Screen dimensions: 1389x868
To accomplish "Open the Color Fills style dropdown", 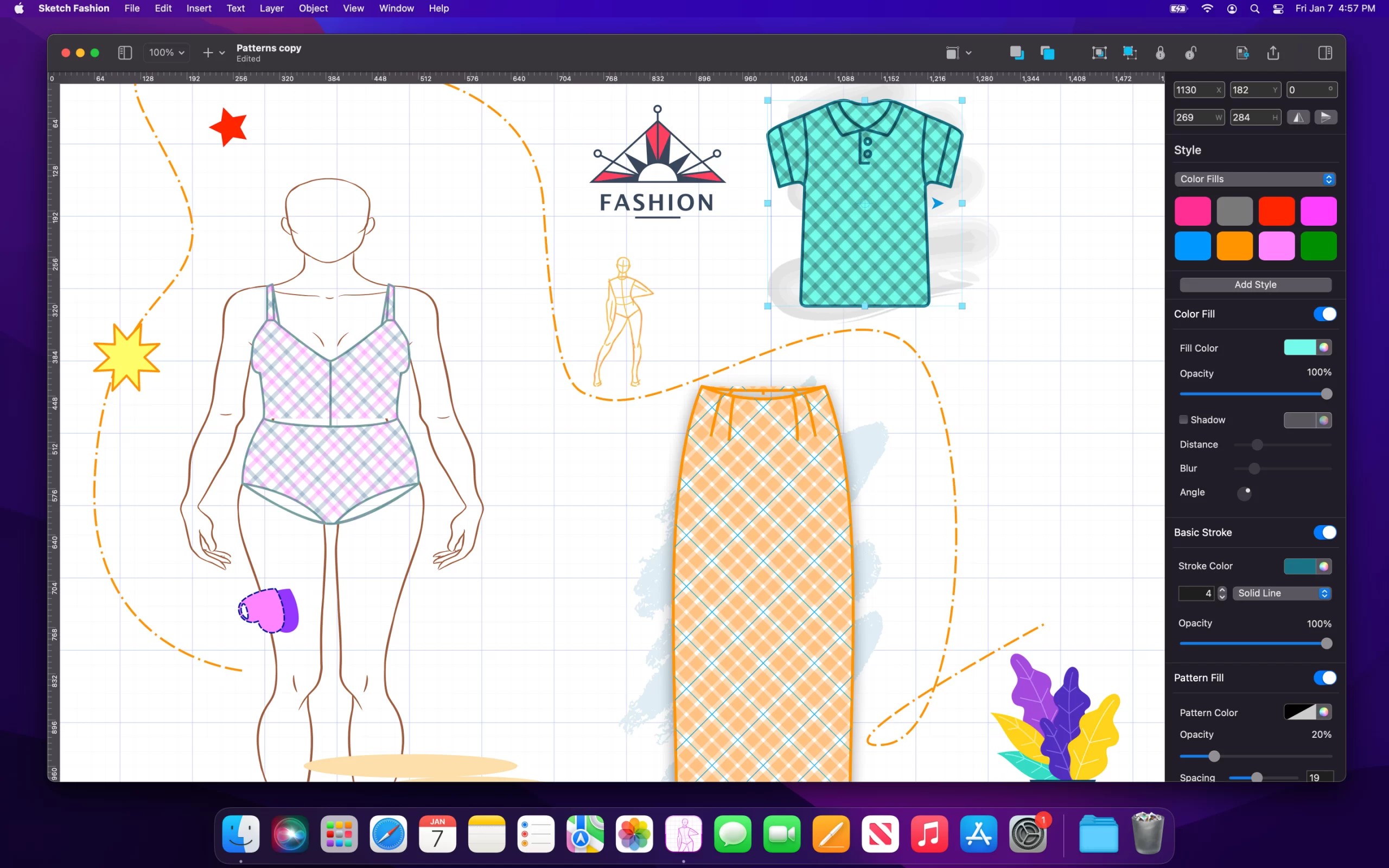I will click(1254, 178).
